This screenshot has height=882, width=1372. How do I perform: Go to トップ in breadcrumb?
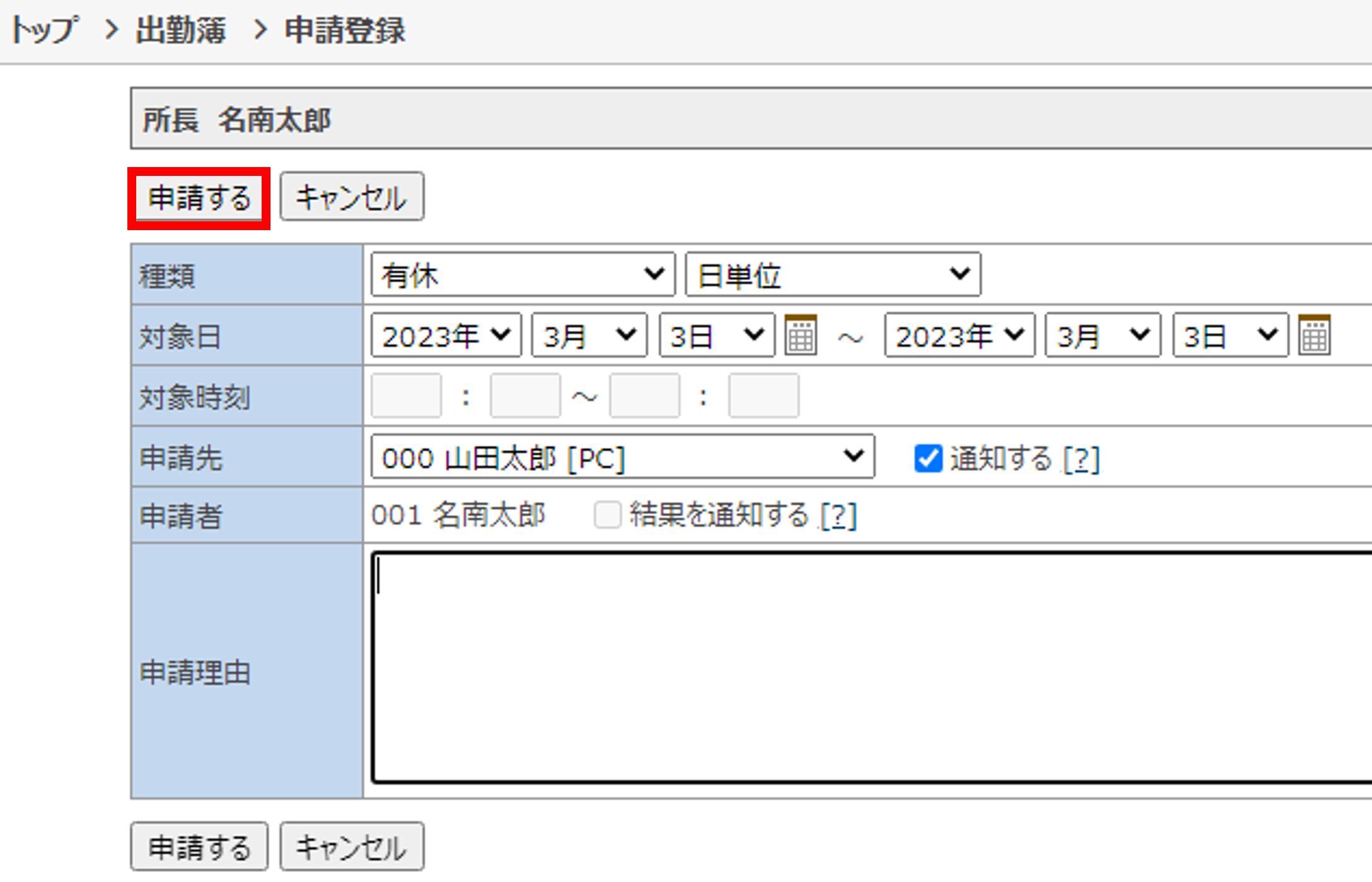pyautogui.click(x=44, y=30)
